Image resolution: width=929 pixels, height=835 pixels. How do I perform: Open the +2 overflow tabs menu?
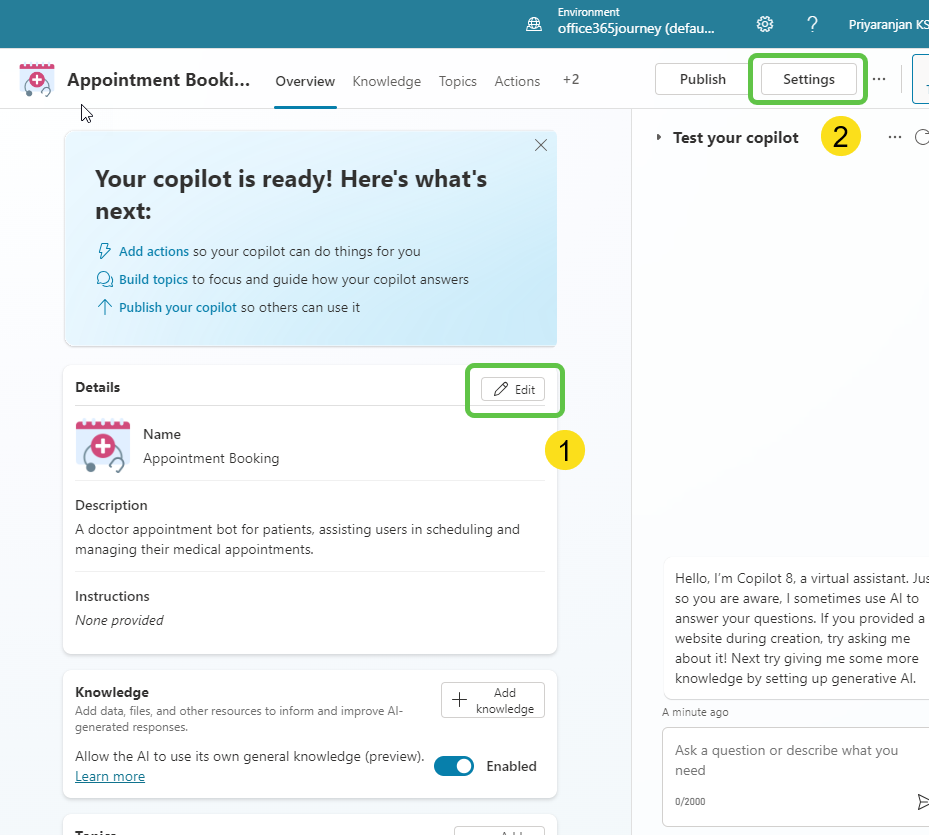(x=570, y=80)
